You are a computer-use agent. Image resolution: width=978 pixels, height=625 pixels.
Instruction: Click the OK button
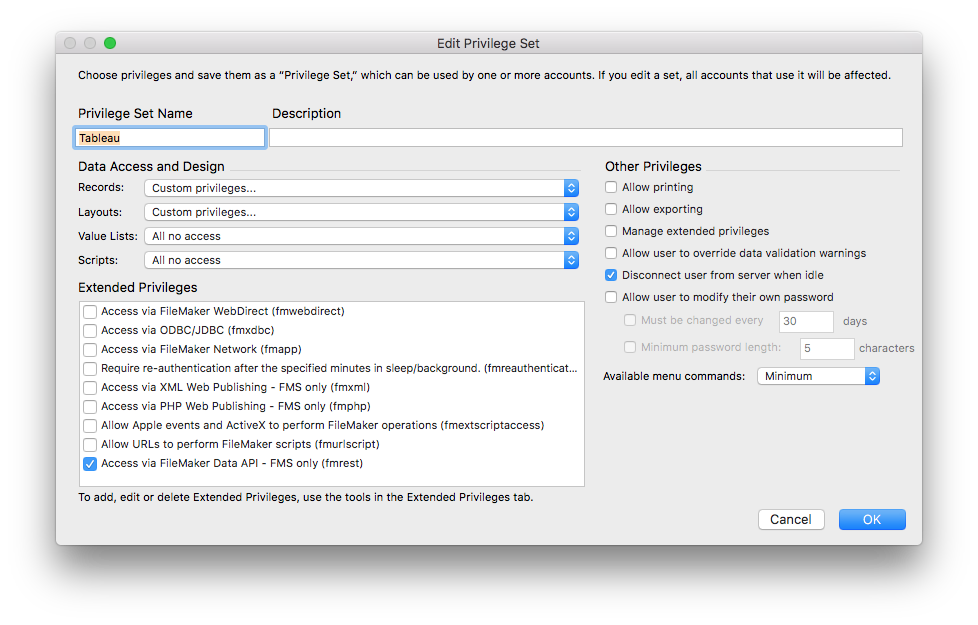coord(872,519)
